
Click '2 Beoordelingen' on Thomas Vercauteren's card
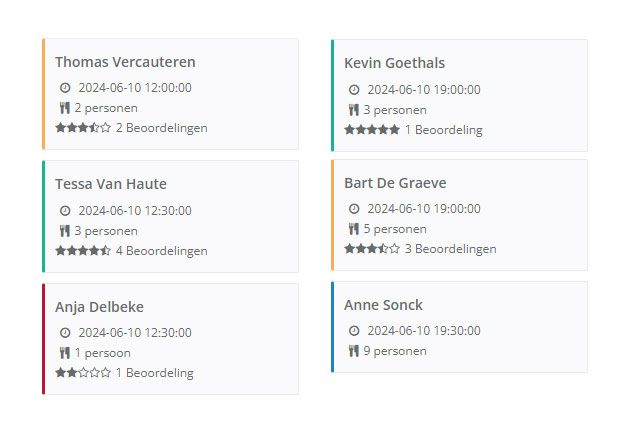tap(161, 128)
